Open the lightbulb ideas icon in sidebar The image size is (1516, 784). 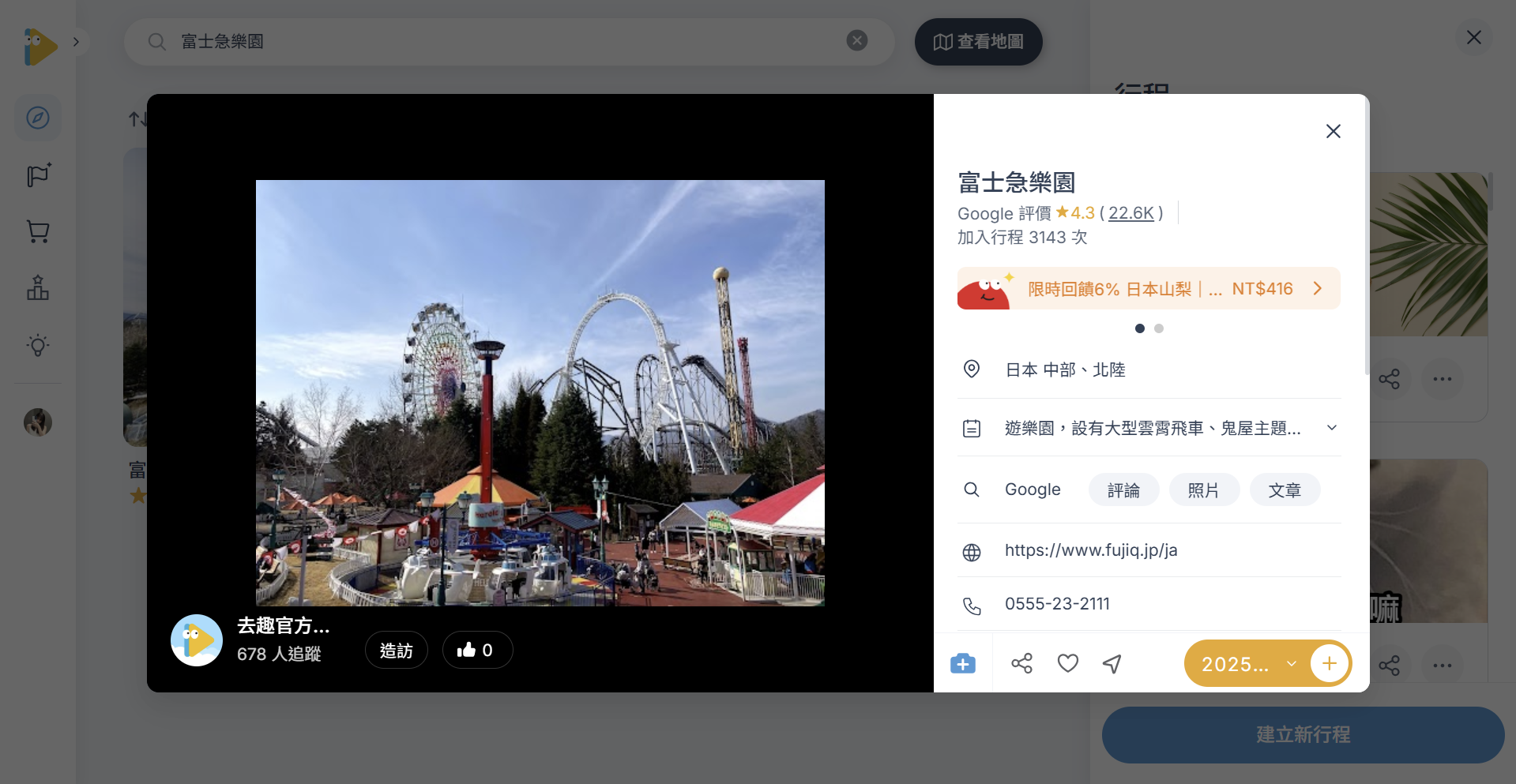point(38,345)
